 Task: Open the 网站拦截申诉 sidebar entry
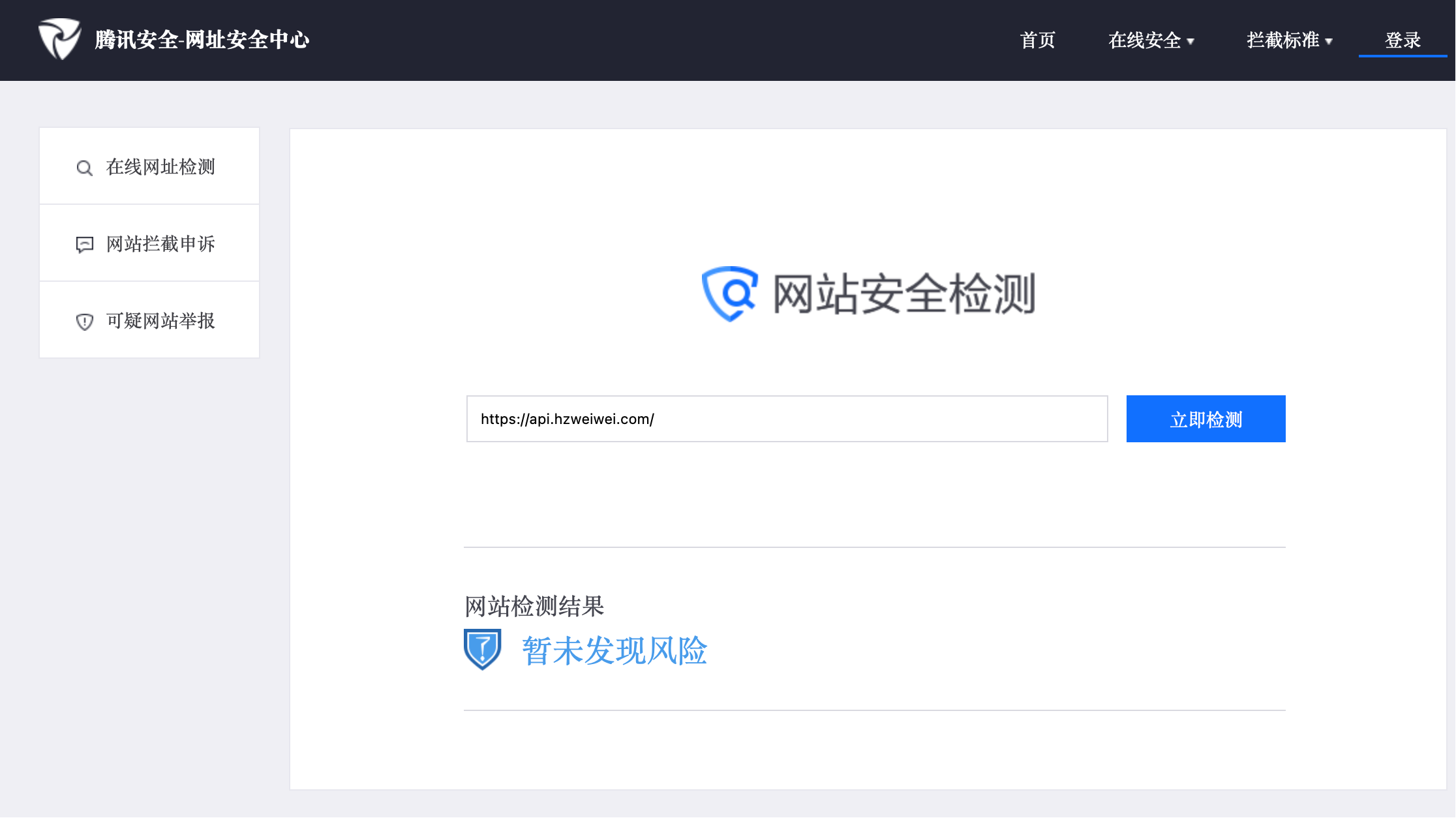point(160,244)
